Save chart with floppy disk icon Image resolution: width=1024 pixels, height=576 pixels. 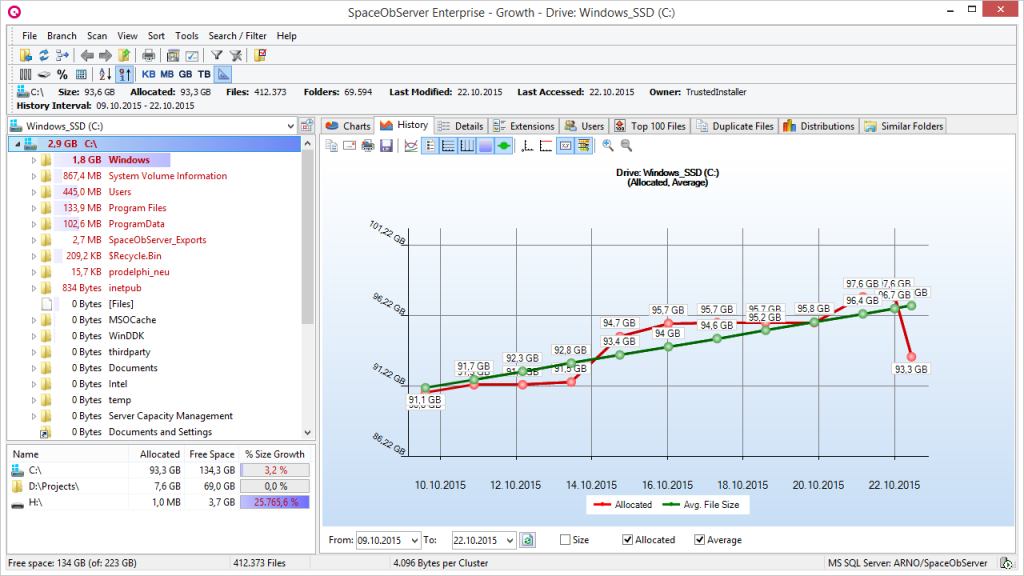[386, 146]
